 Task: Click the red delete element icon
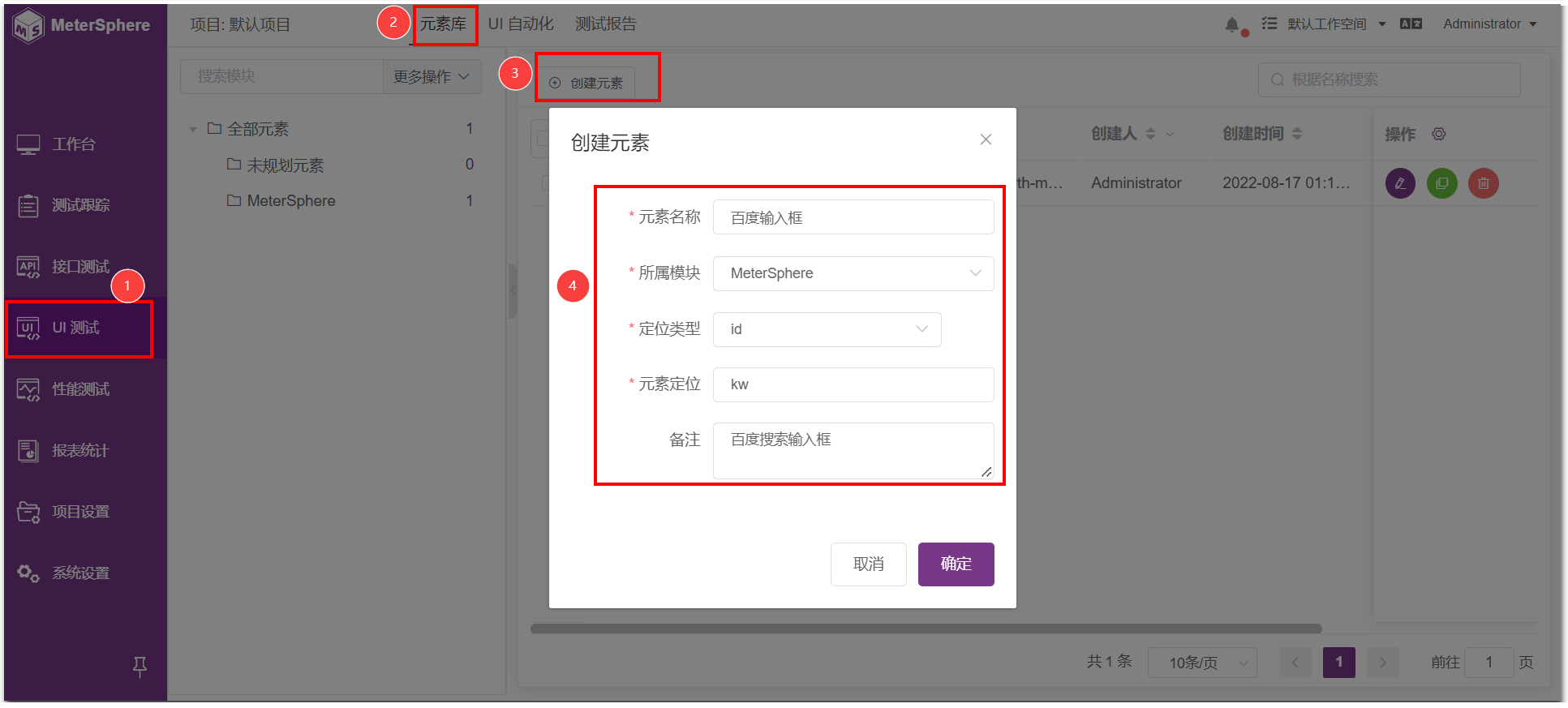click(x=1484, y=183)
